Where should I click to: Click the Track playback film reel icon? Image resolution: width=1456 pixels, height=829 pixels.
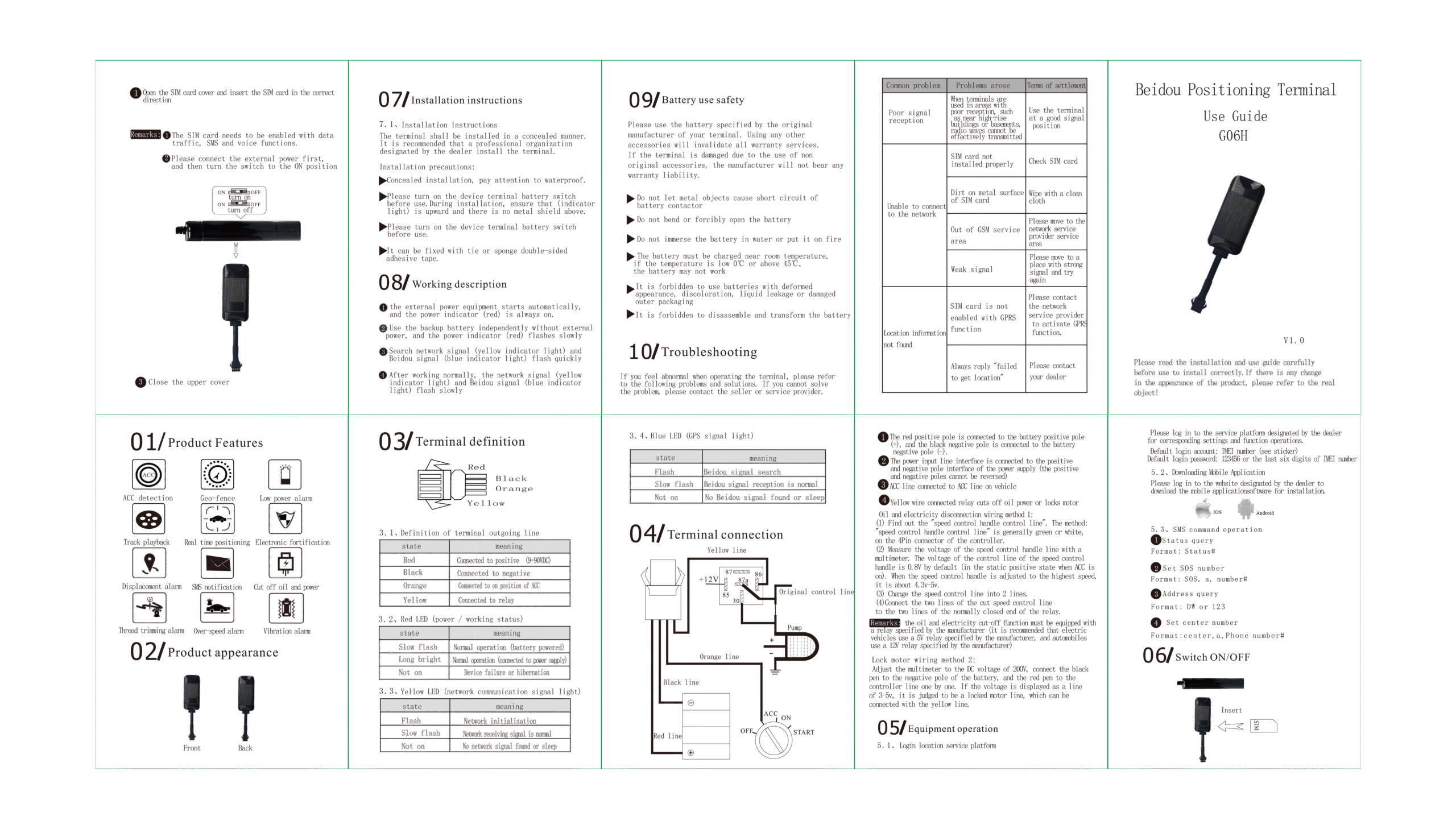[148, 519]
